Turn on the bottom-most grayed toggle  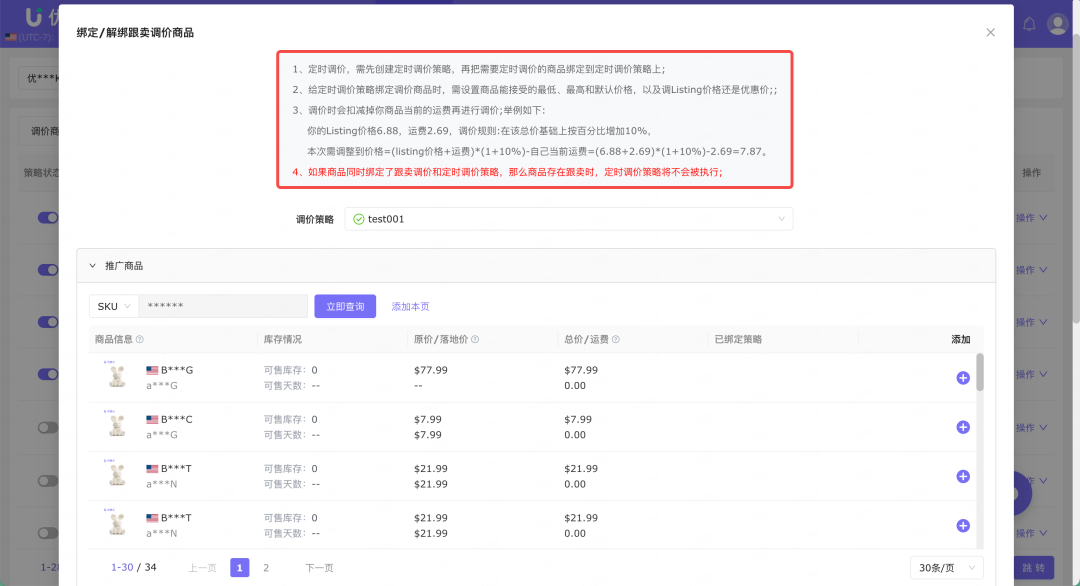tap(48, 534)
